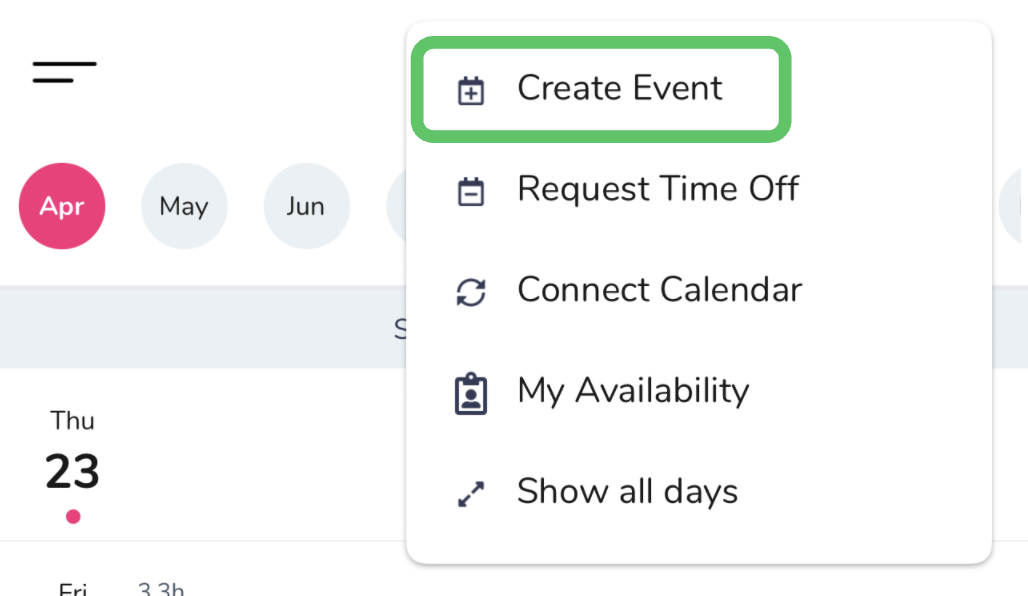Switch to the Jun month pill

tap(306, 207)
